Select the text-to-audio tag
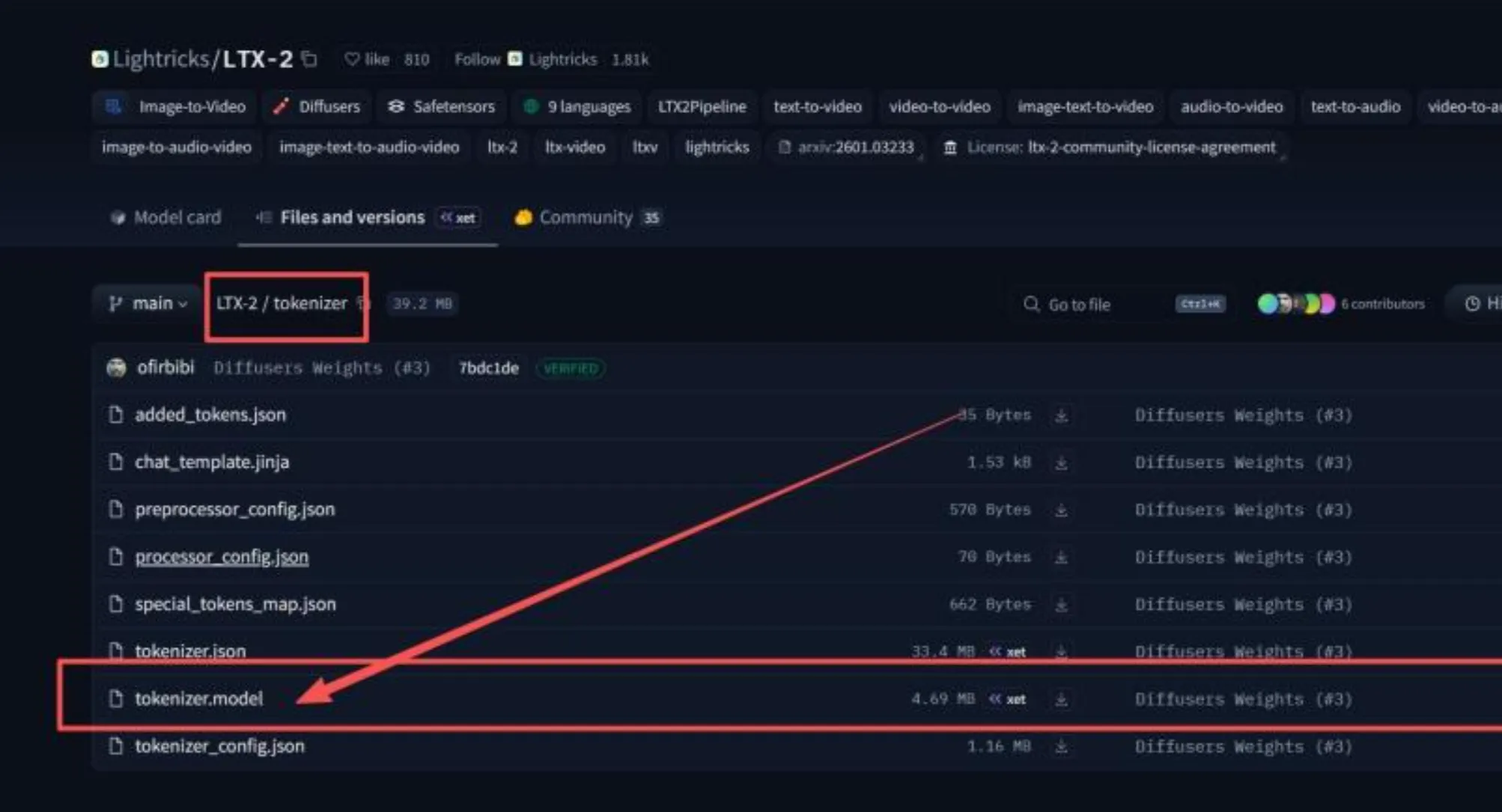The height and width of the screenshot is (812, 1502). click(x=1355, y=107)
